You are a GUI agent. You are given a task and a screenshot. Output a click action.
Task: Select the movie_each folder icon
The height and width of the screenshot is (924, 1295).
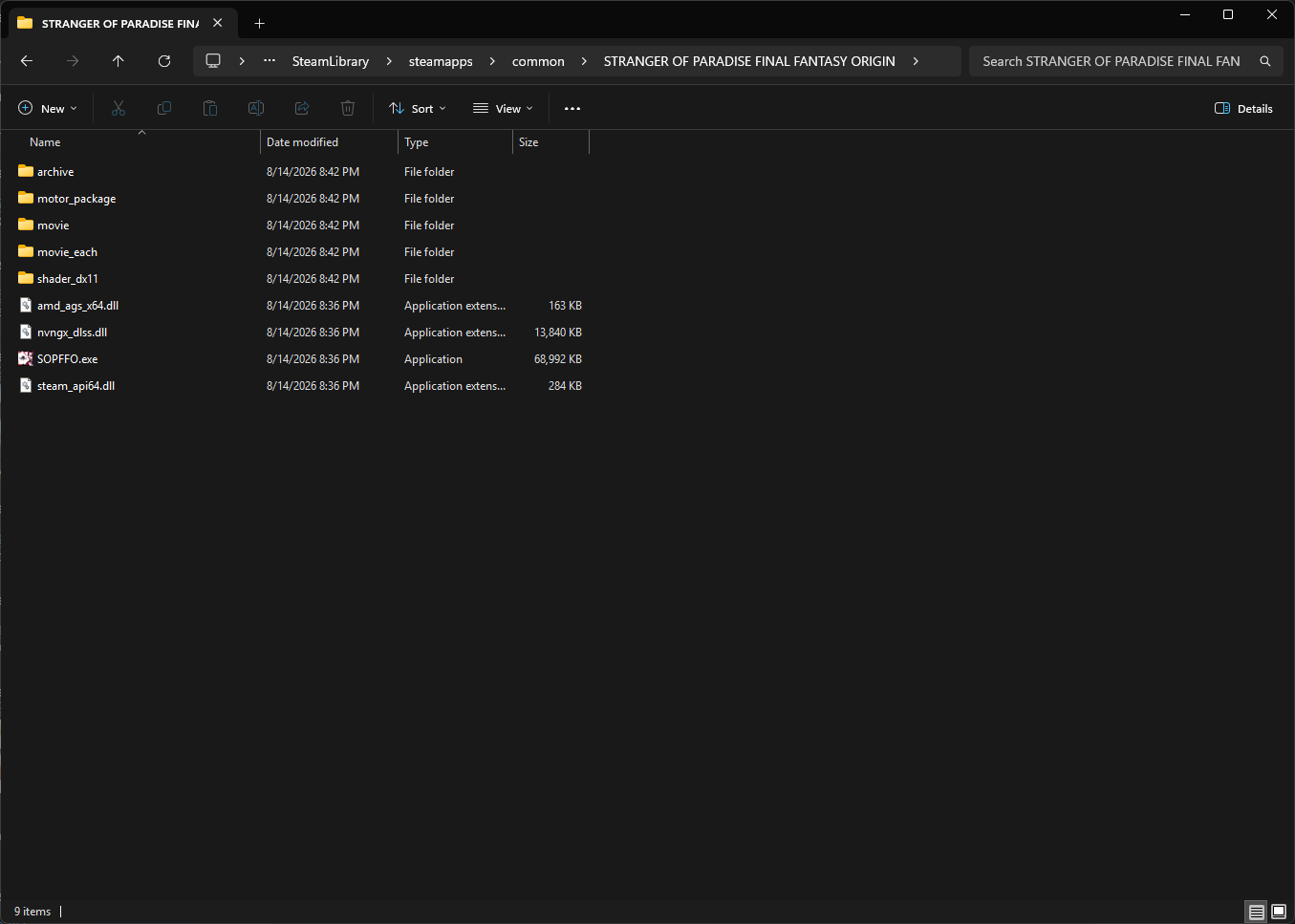coord(26,252)
